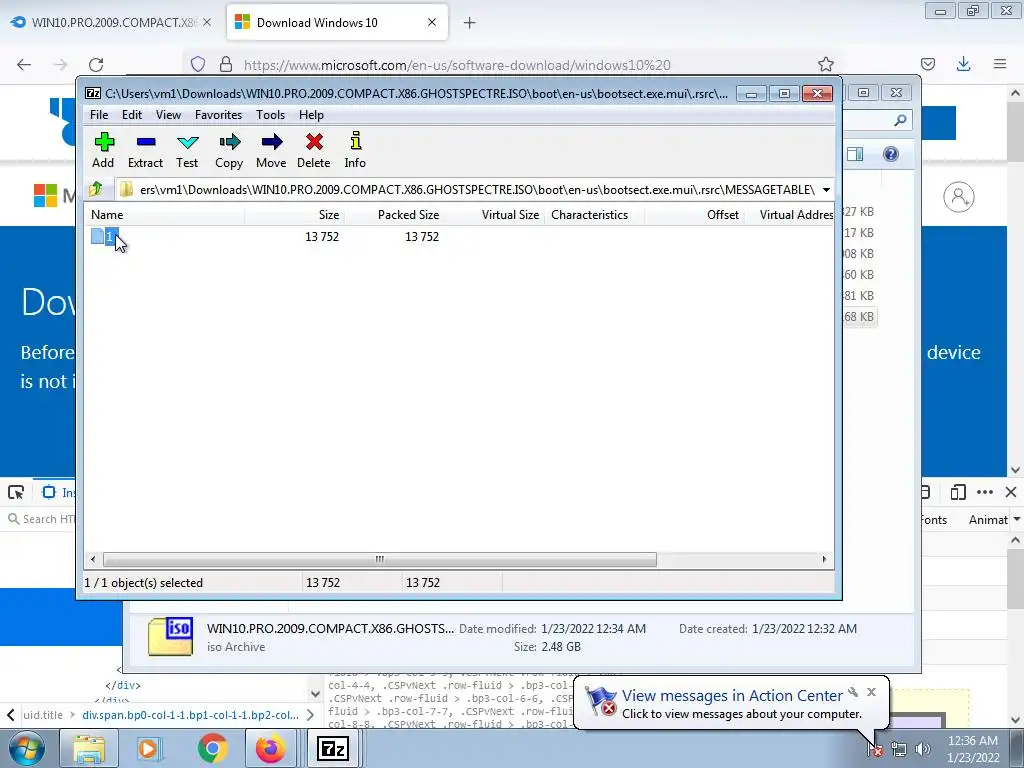
Task: Click the Firefox taskbar button
Action: (270, 748)
